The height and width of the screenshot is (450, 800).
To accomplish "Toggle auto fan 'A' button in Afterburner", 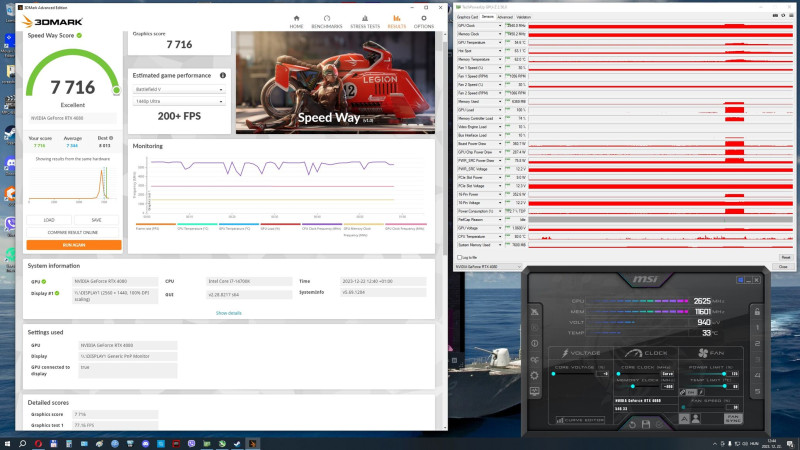I will [684, 418].
